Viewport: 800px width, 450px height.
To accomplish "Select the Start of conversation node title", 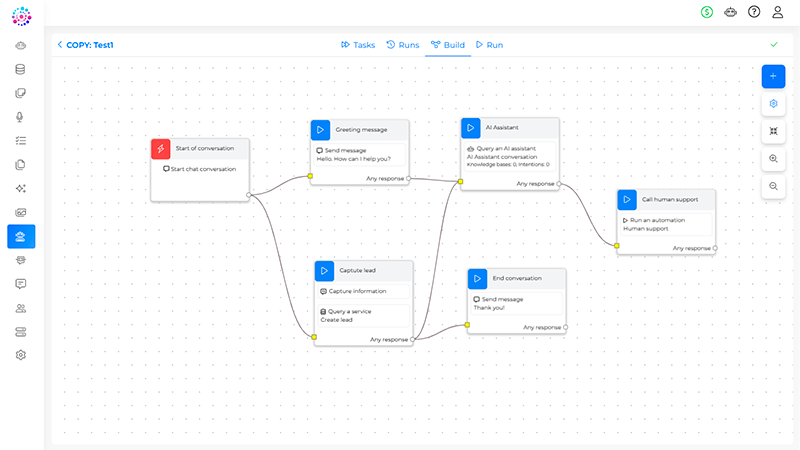I will pyautogui.click(x=205, y=148).
